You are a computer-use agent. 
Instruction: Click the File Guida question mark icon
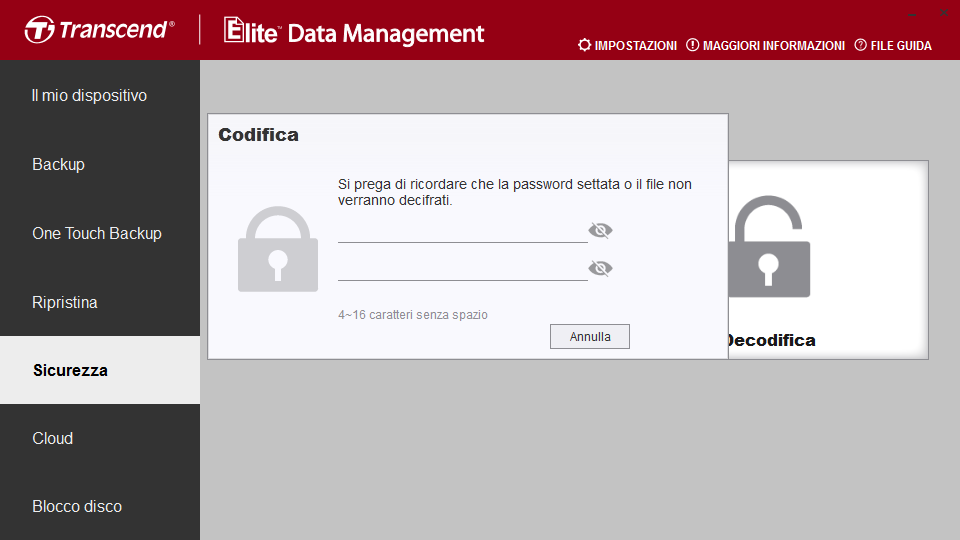pos(860,45)
